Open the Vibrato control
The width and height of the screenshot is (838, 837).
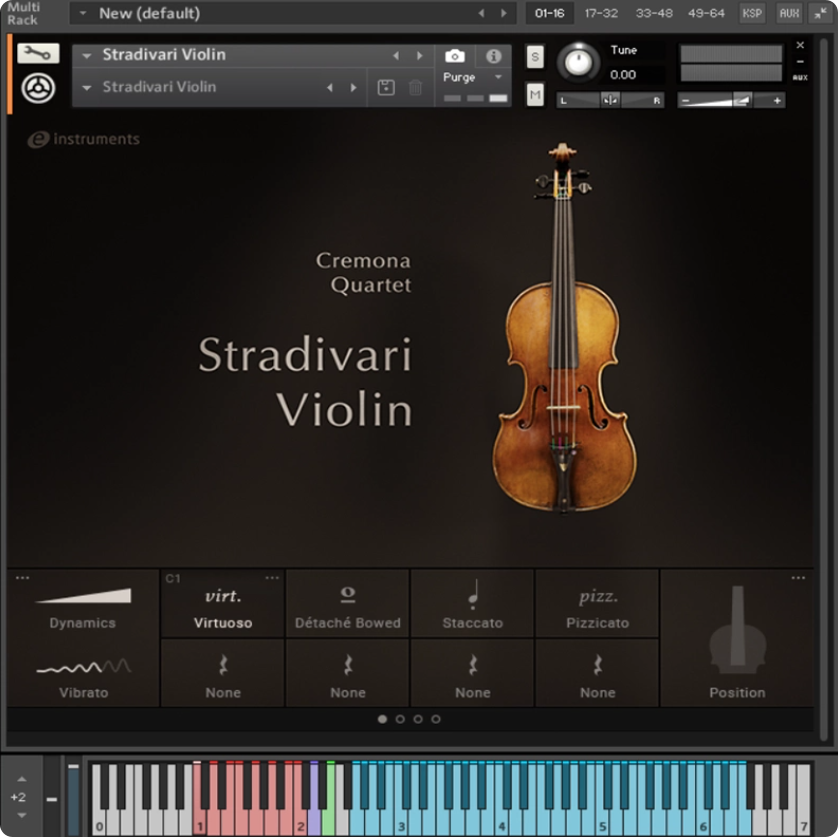coord(83,678)
